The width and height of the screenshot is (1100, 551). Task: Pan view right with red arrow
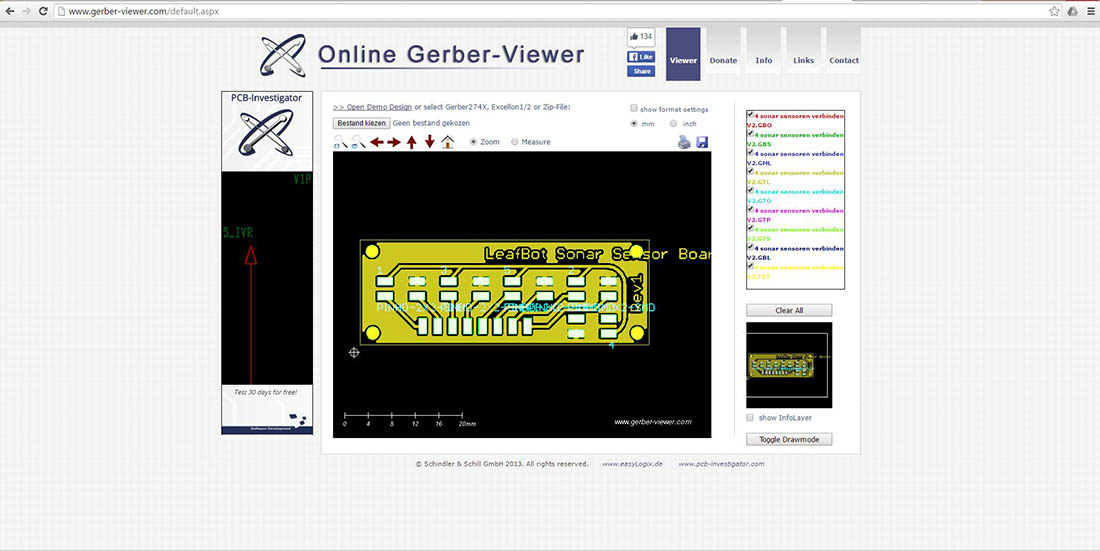click(394, 142)
